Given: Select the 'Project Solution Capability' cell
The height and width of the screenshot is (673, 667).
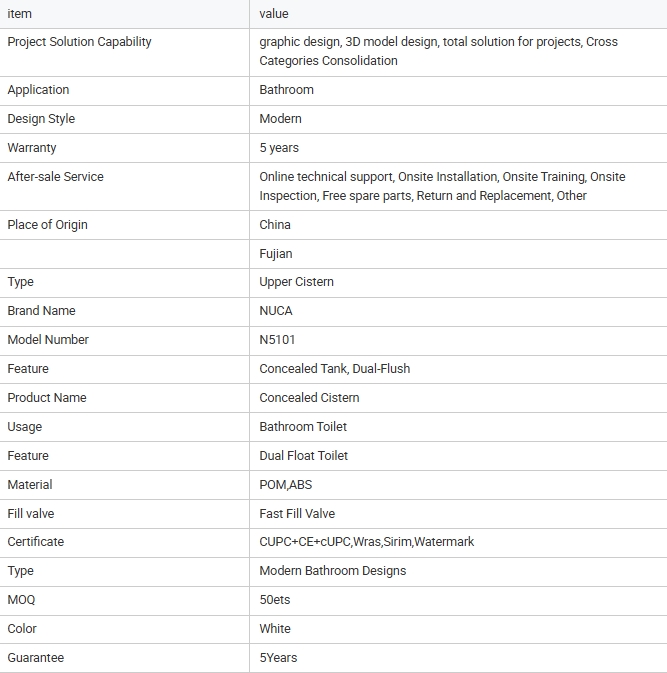Looking at the screenshot, I should [80, 42].
